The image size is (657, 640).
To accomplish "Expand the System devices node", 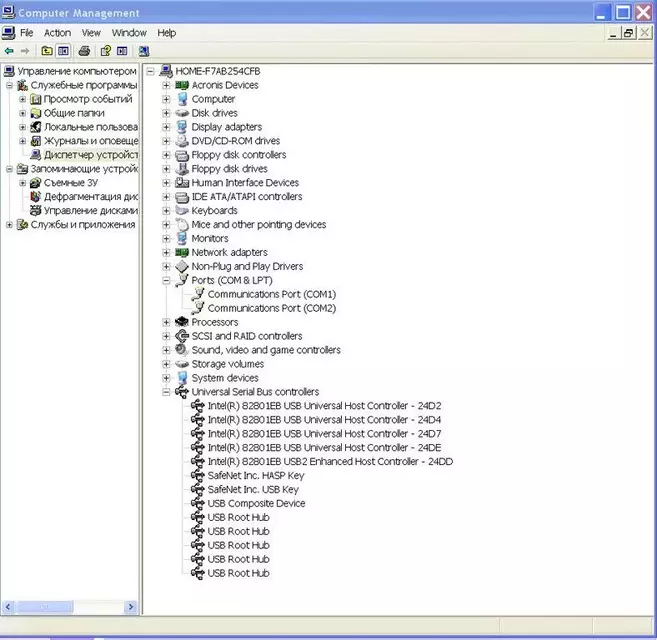I will click(166, 378).
